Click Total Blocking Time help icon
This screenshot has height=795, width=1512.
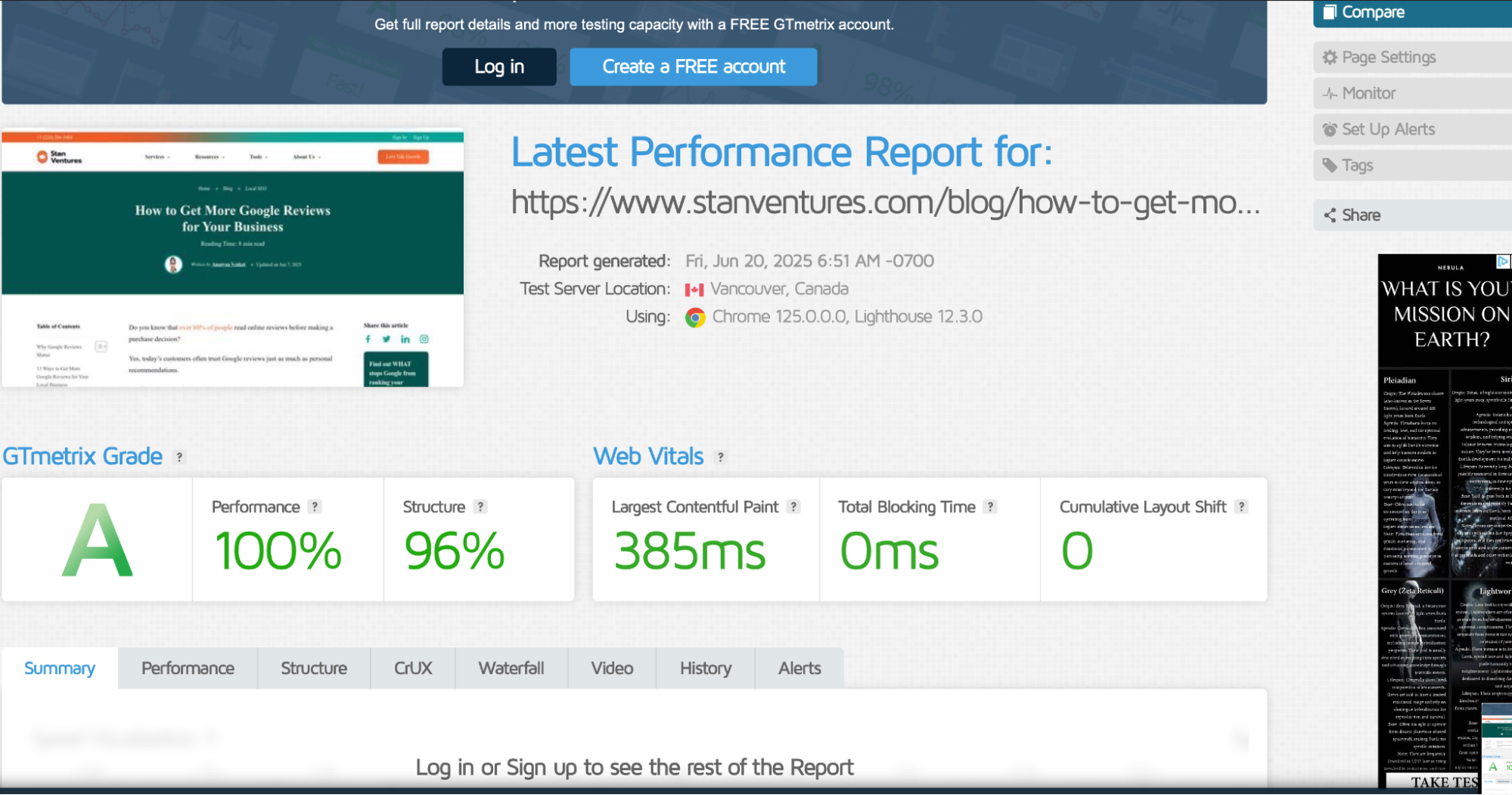(x=990, y=508)
